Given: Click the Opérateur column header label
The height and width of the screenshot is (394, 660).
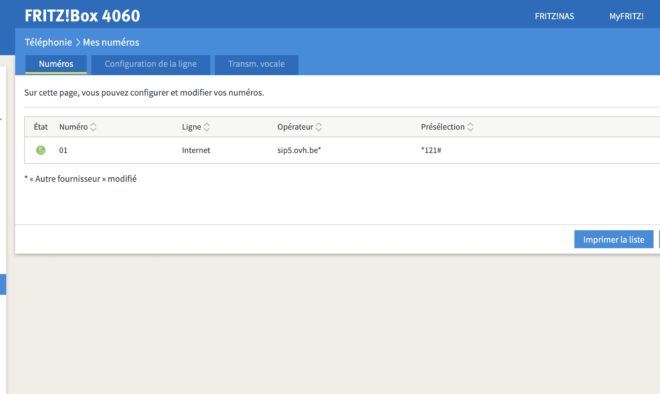Looking at the screenshot, I should [x=295, y=127].
